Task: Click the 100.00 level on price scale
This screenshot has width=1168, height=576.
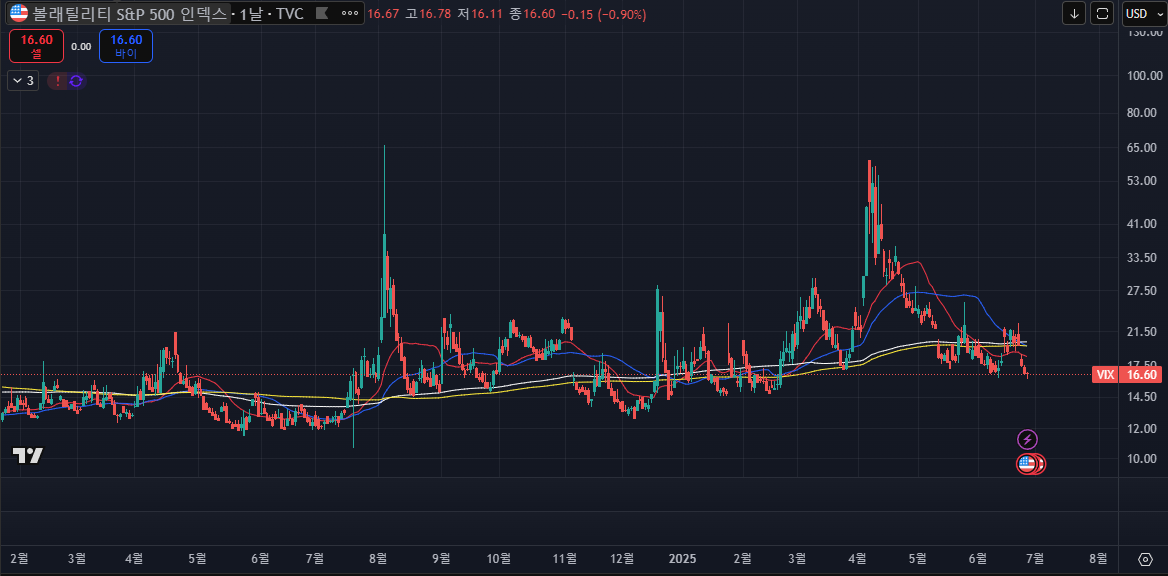Action: pyautogui.click(x=1141, y=76)
